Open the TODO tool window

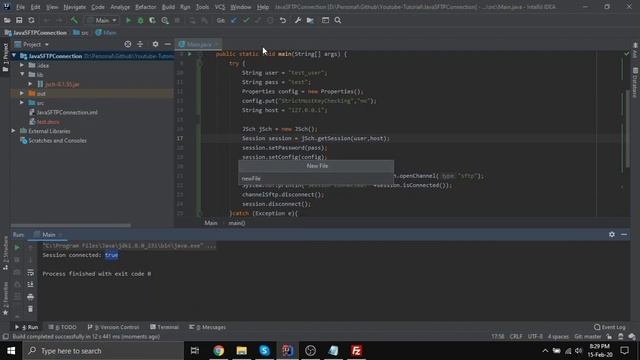[x=62, y=327]
